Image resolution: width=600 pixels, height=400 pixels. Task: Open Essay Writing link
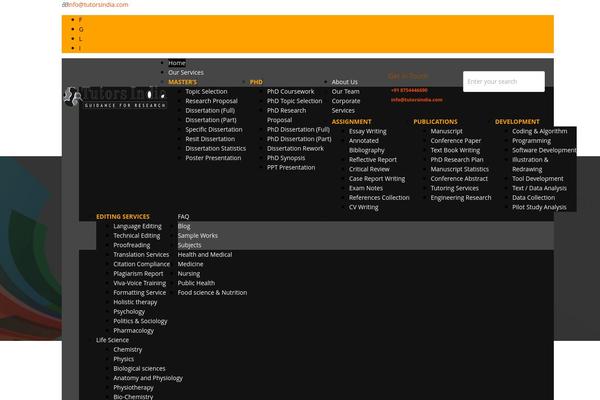[368, 131]
